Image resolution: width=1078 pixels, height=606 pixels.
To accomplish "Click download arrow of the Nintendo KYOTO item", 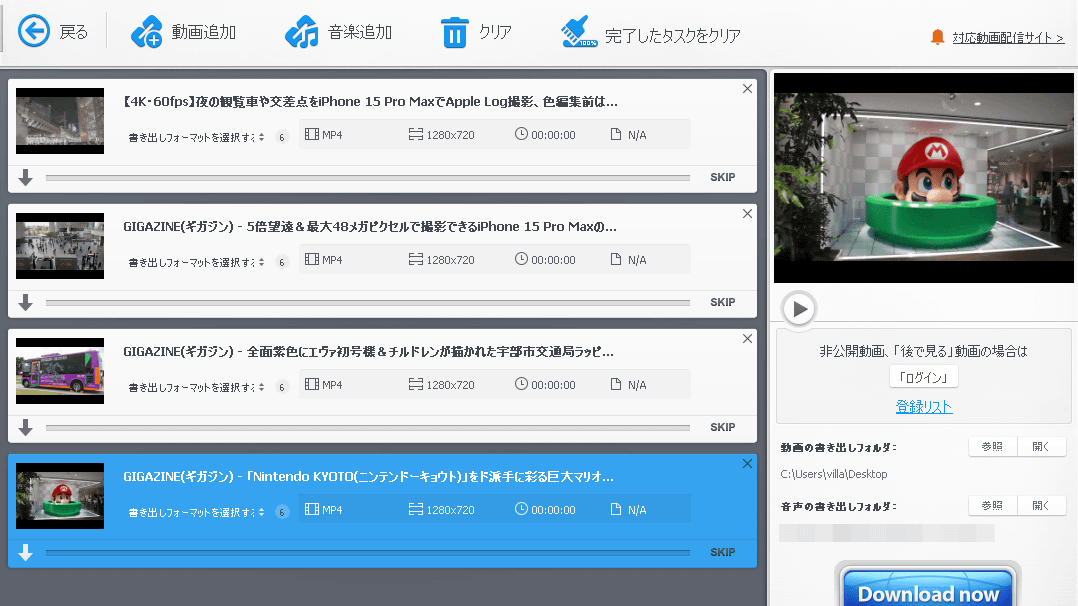I will coord(26,552).
